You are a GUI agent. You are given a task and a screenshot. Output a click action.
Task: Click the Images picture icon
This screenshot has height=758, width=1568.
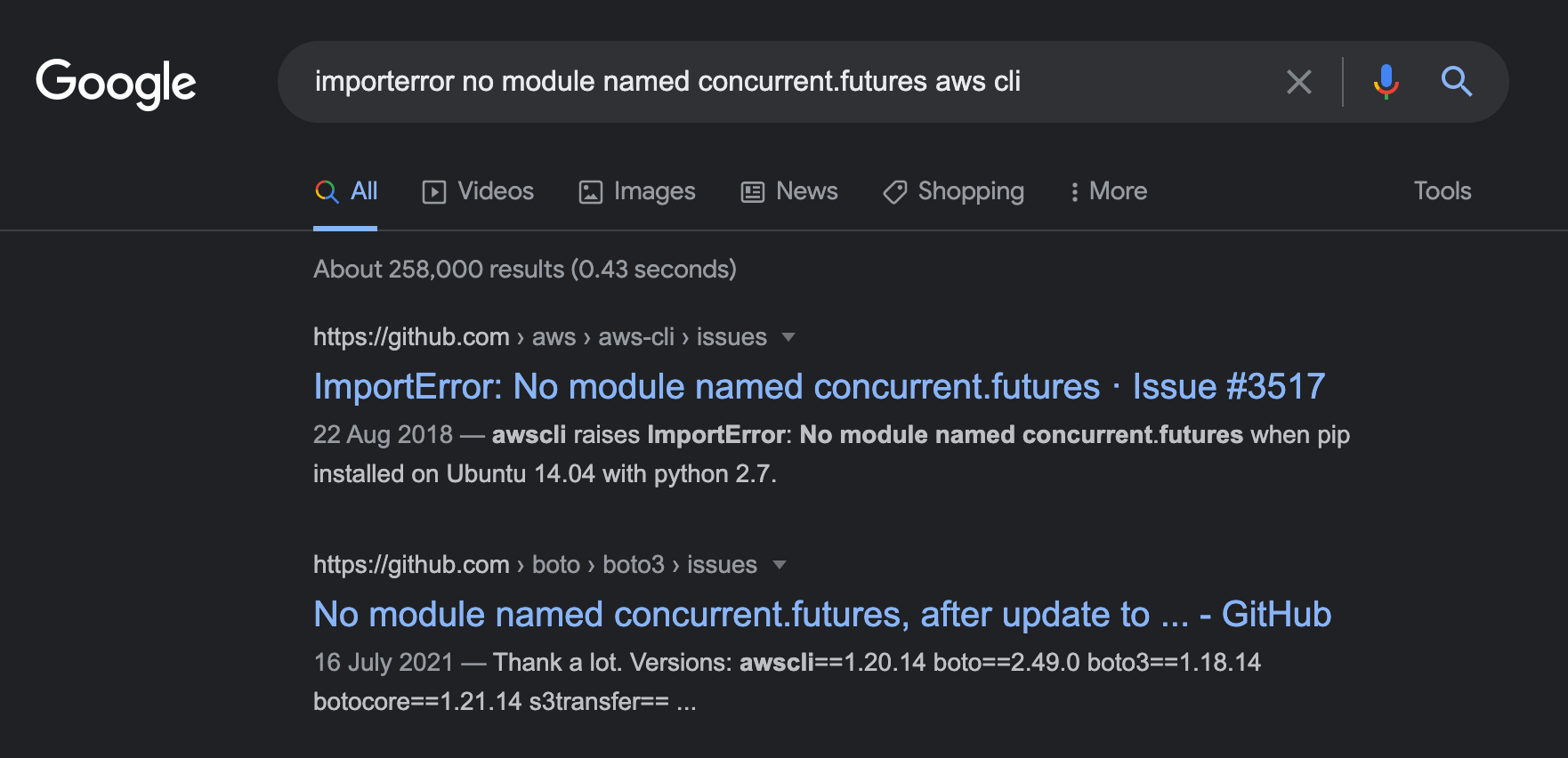[x=591, y=192]
